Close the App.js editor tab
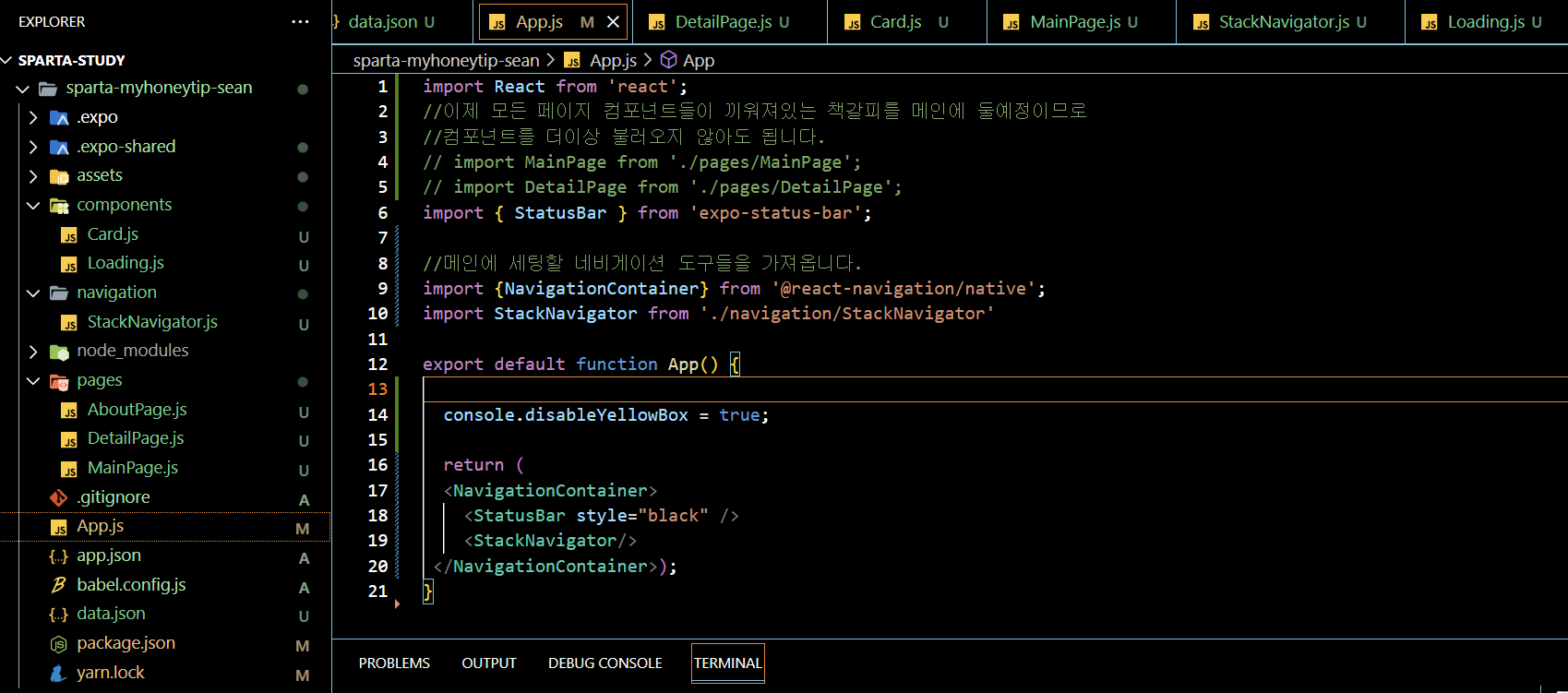The height and width of the screenshot is (693, 1568). [x=613, y=22]
